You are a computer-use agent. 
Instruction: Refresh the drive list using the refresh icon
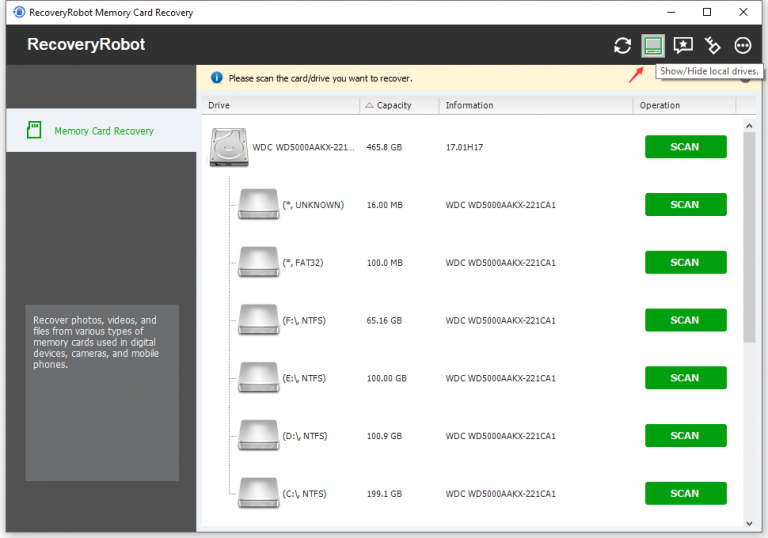(622, 46)
